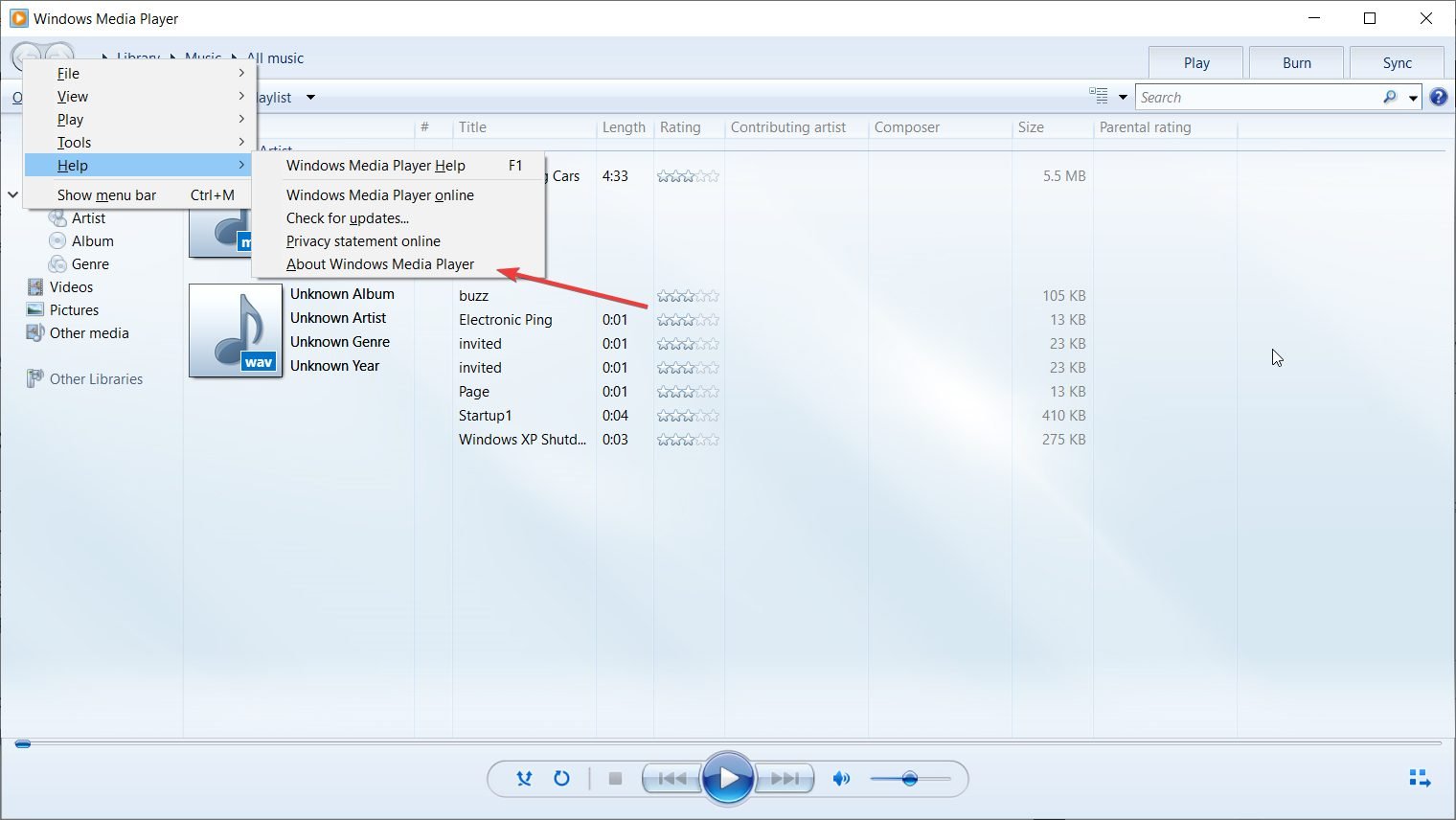Open Pictures in the navigation pane
The width and height of the screenshot is (1456, 820).
click(74, 310)
